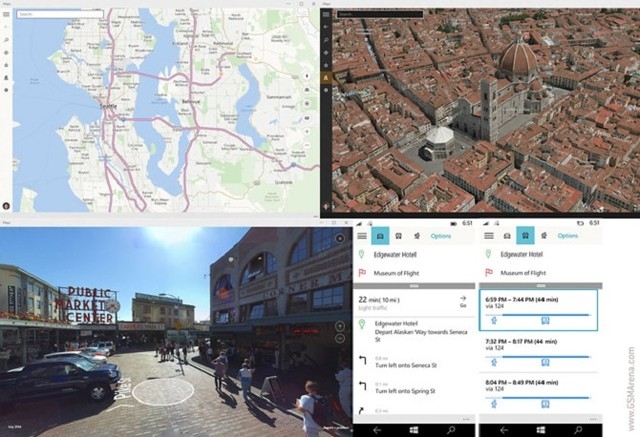Tap Search key on transit phone

point(578,430)
